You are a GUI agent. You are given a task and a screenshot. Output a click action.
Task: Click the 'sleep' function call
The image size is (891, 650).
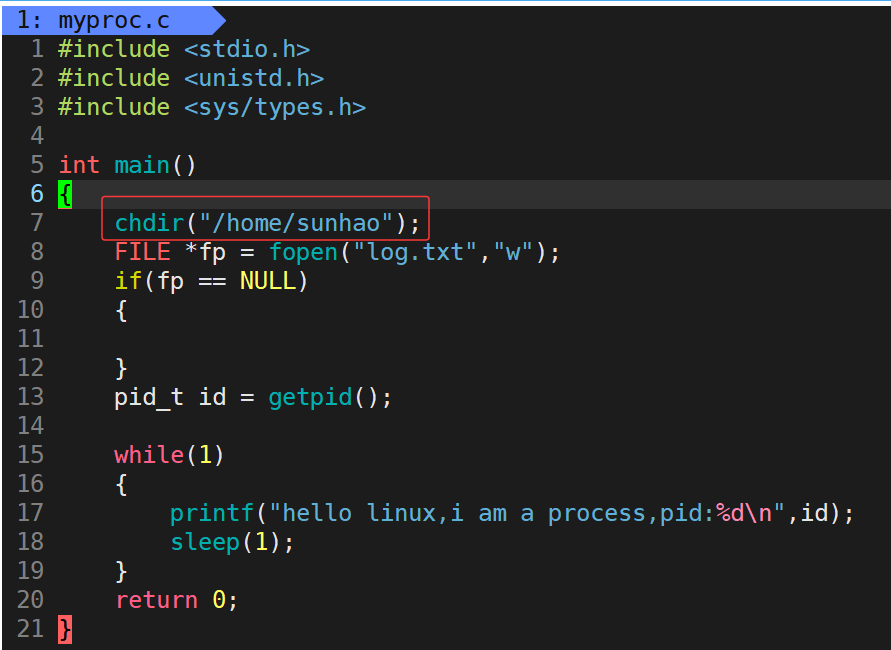205,542
